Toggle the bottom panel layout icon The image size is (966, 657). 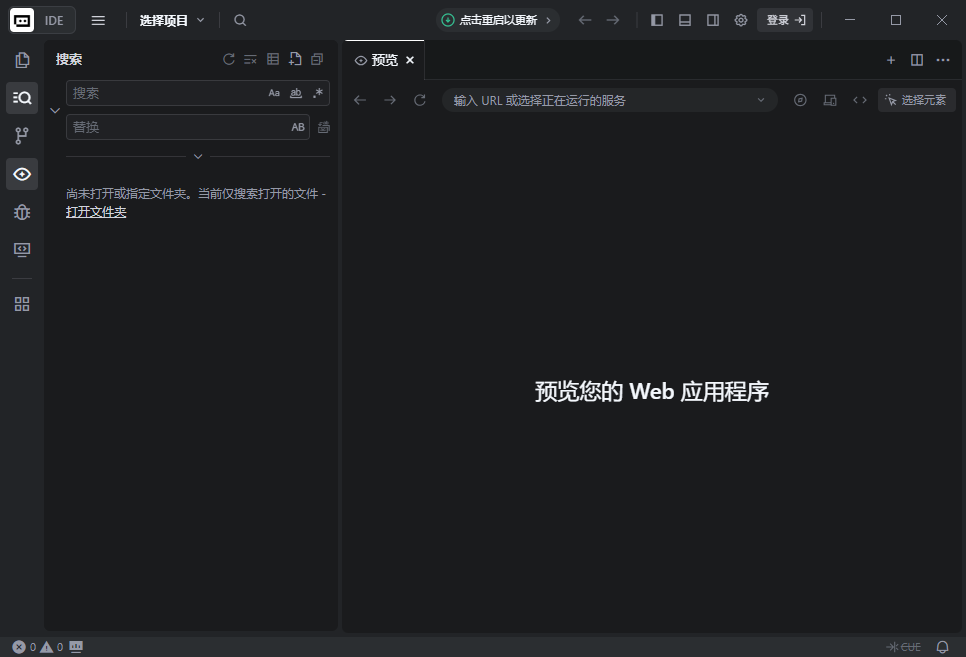pyautogui.click(x=684, y=20)
